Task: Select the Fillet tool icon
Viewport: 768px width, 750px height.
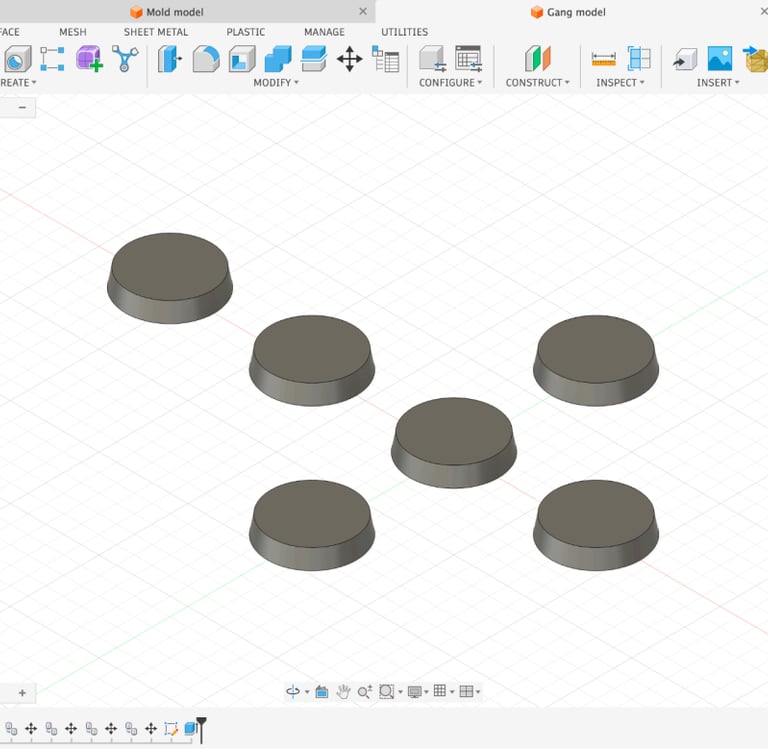Action: click(206, 59)
